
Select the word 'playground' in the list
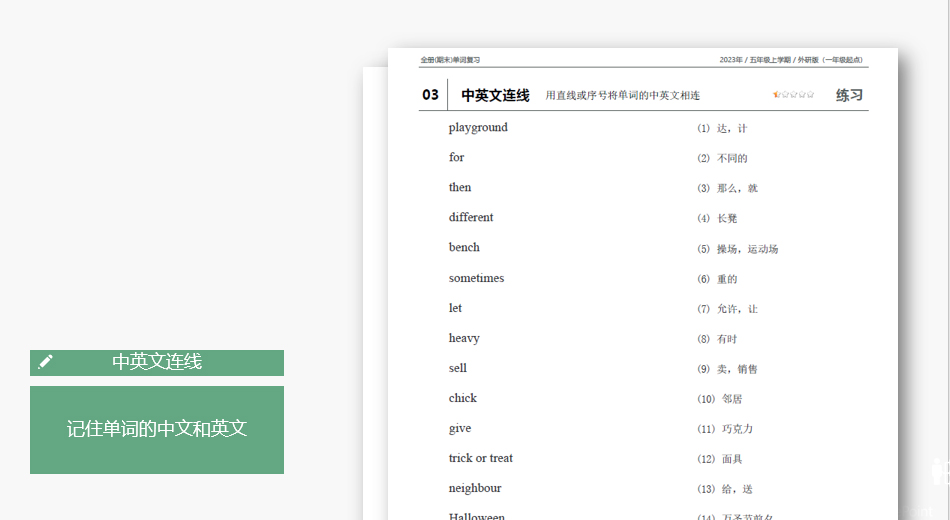click(x=478, y=128)
